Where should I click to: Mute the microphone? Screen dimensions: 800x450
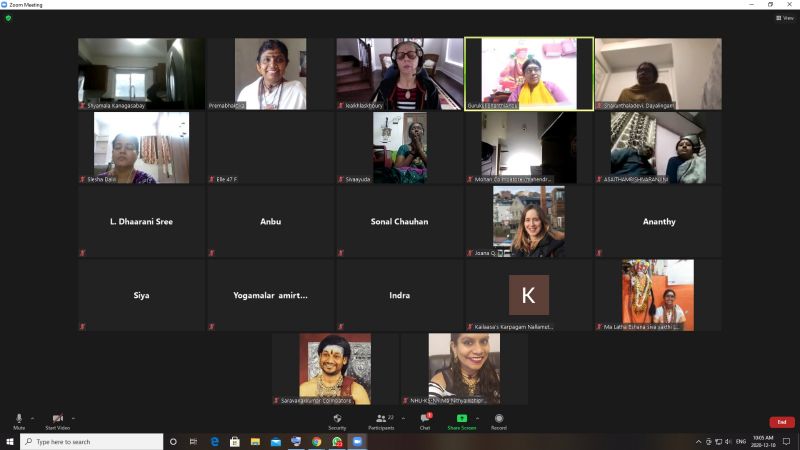pos(19,419)
